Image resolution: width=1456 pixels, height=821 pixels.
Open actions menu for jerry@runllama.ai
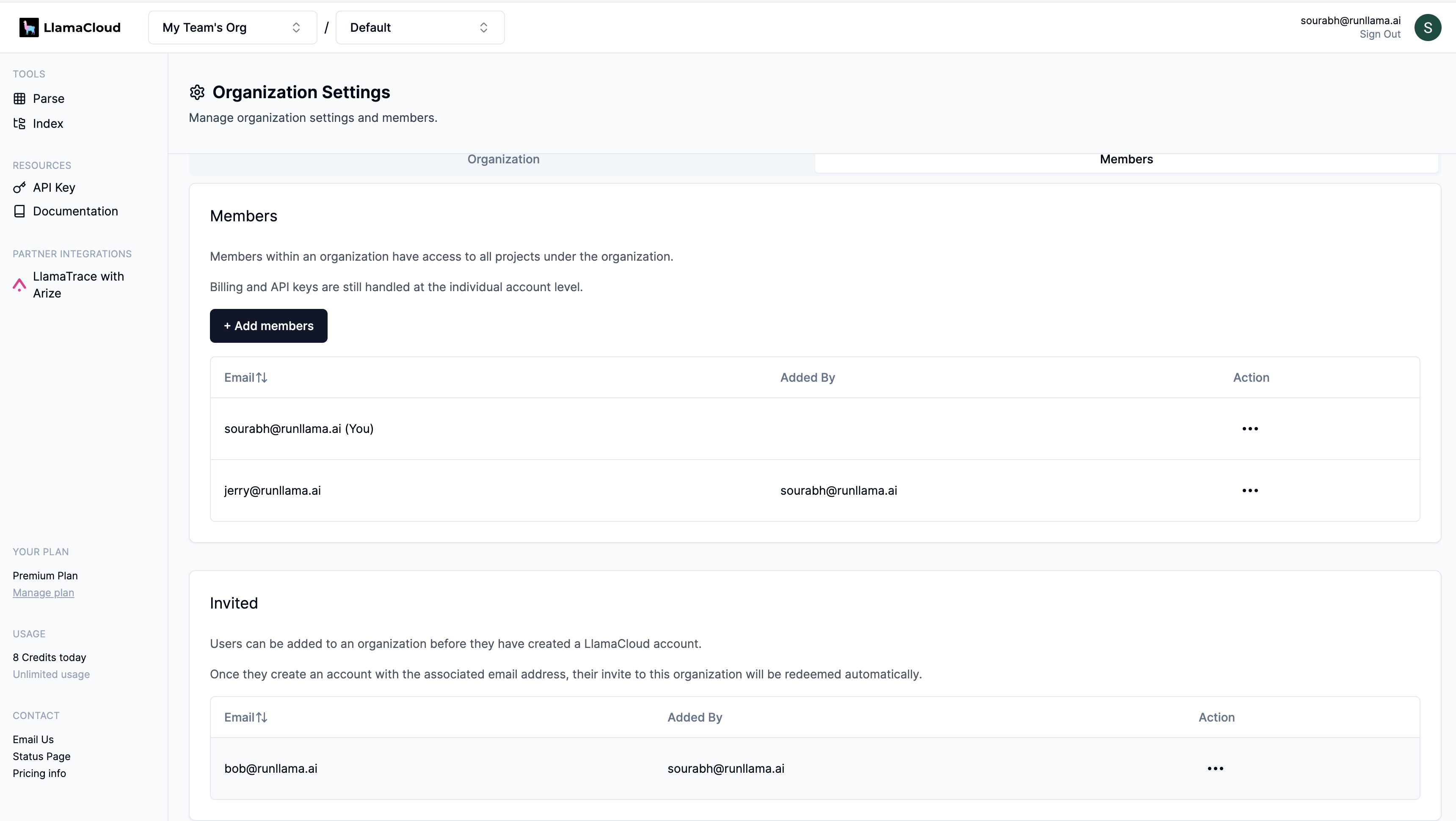[x=1250, y=490]
